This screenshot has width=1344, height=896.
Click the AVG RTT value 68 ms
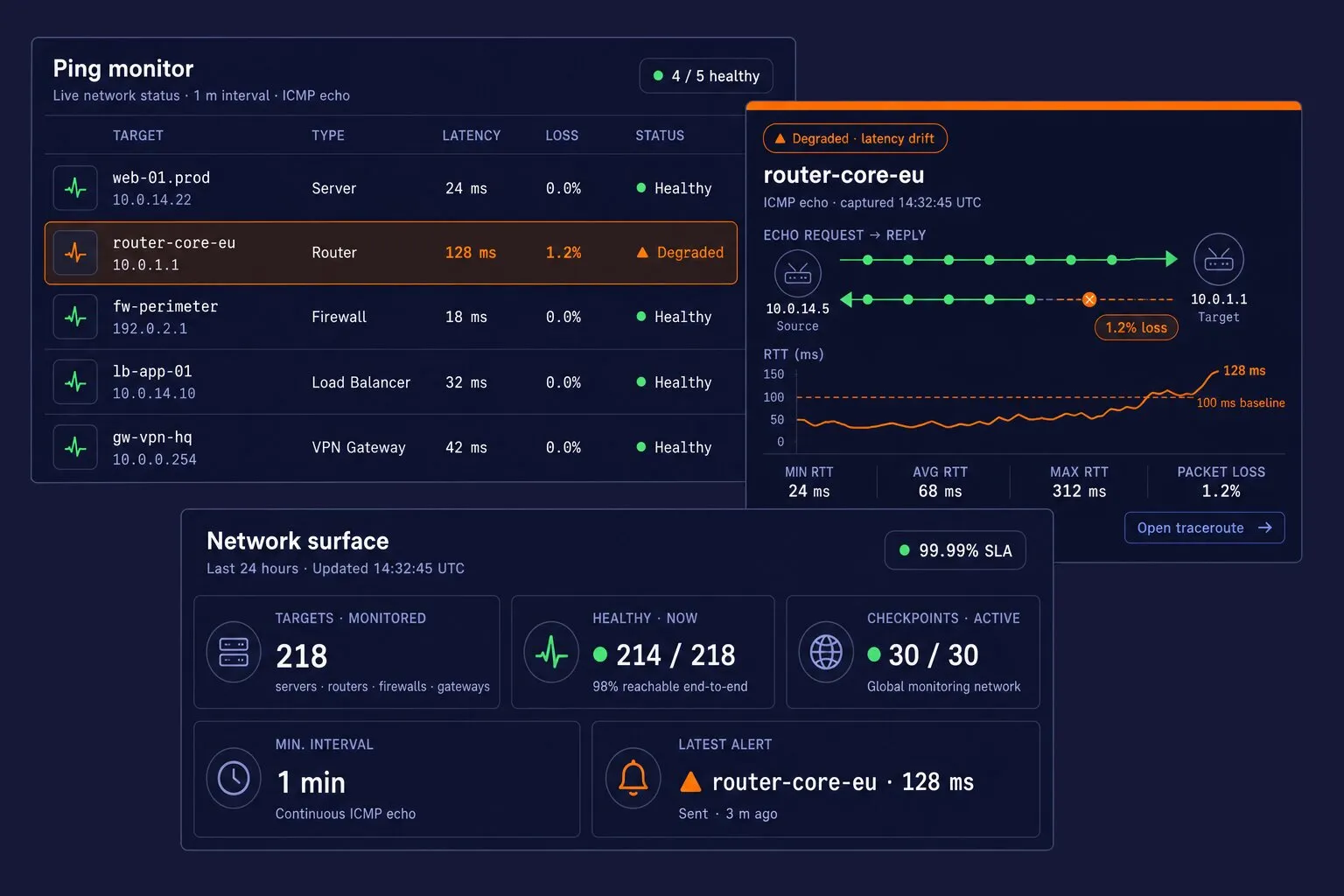(x=941, y=491)
